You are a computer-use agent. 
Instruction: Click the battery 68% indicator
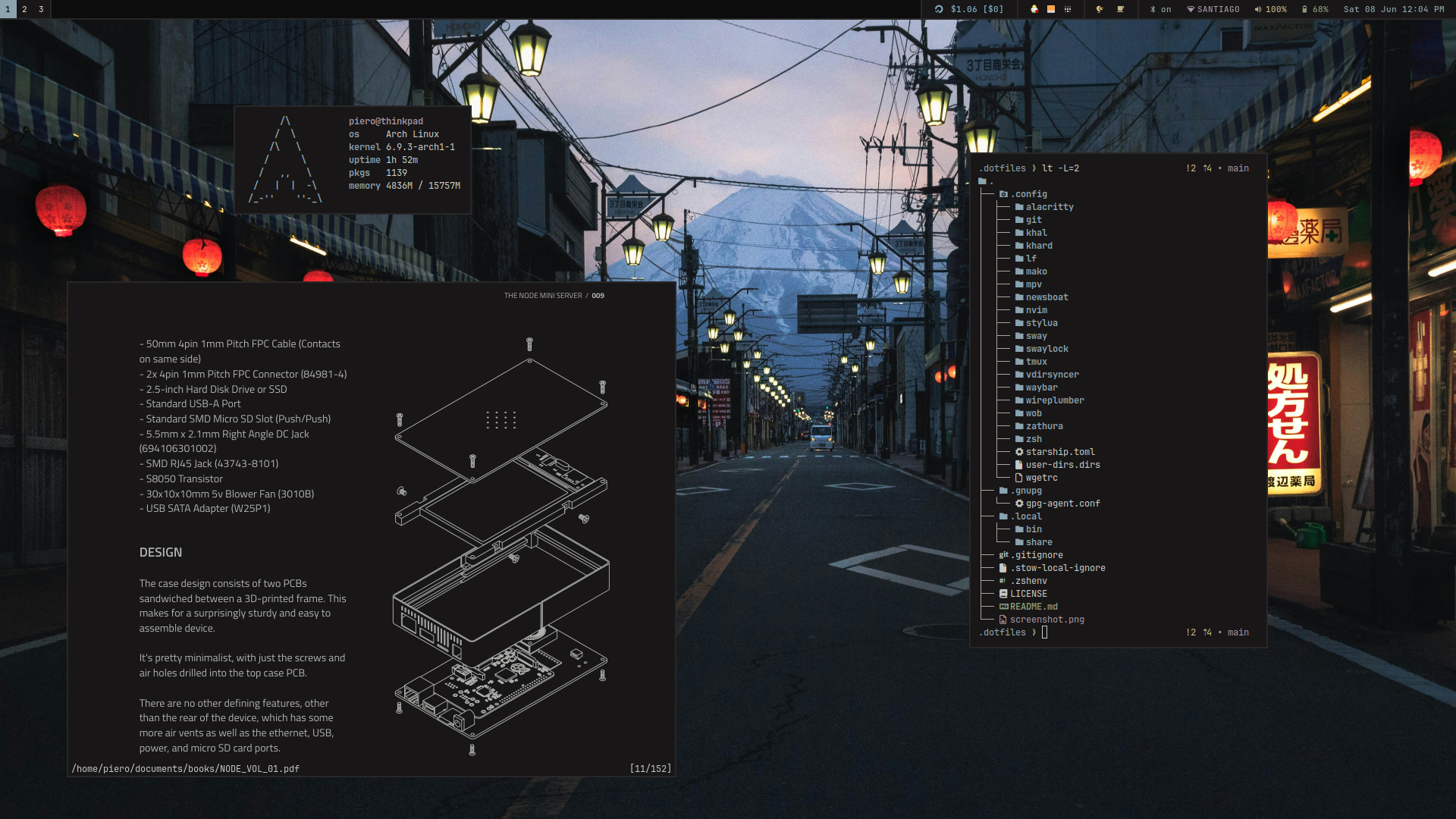click(1315, 9)
